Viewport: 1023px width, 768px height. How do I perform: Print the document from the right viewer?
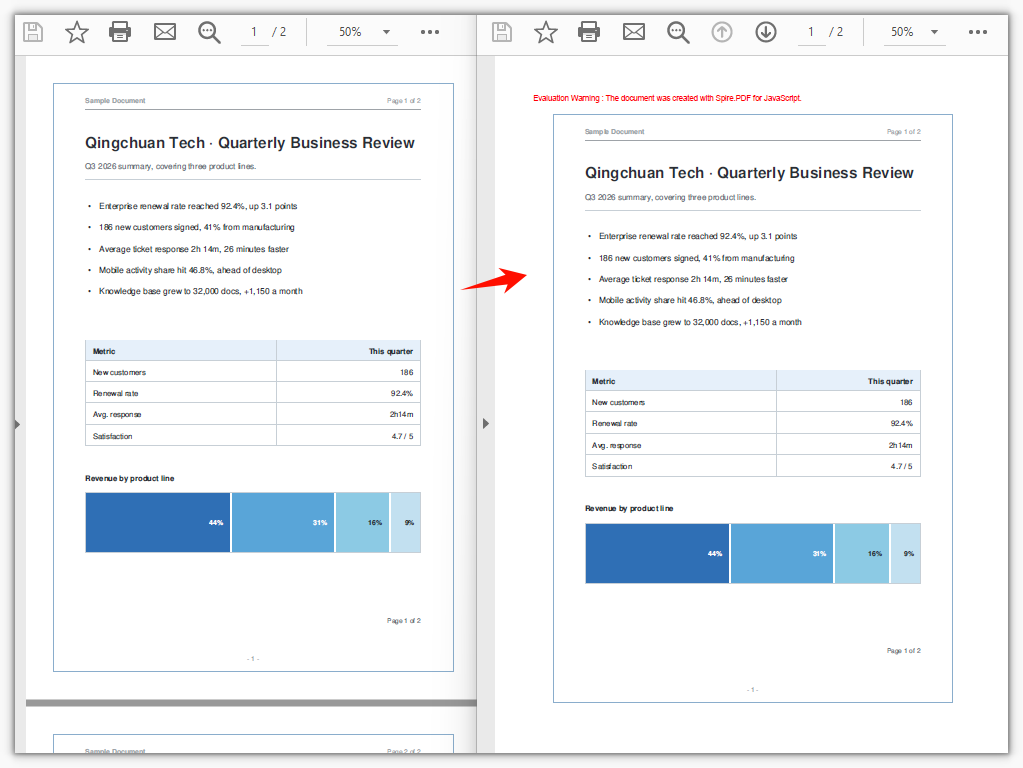click(x=589, y=32)
